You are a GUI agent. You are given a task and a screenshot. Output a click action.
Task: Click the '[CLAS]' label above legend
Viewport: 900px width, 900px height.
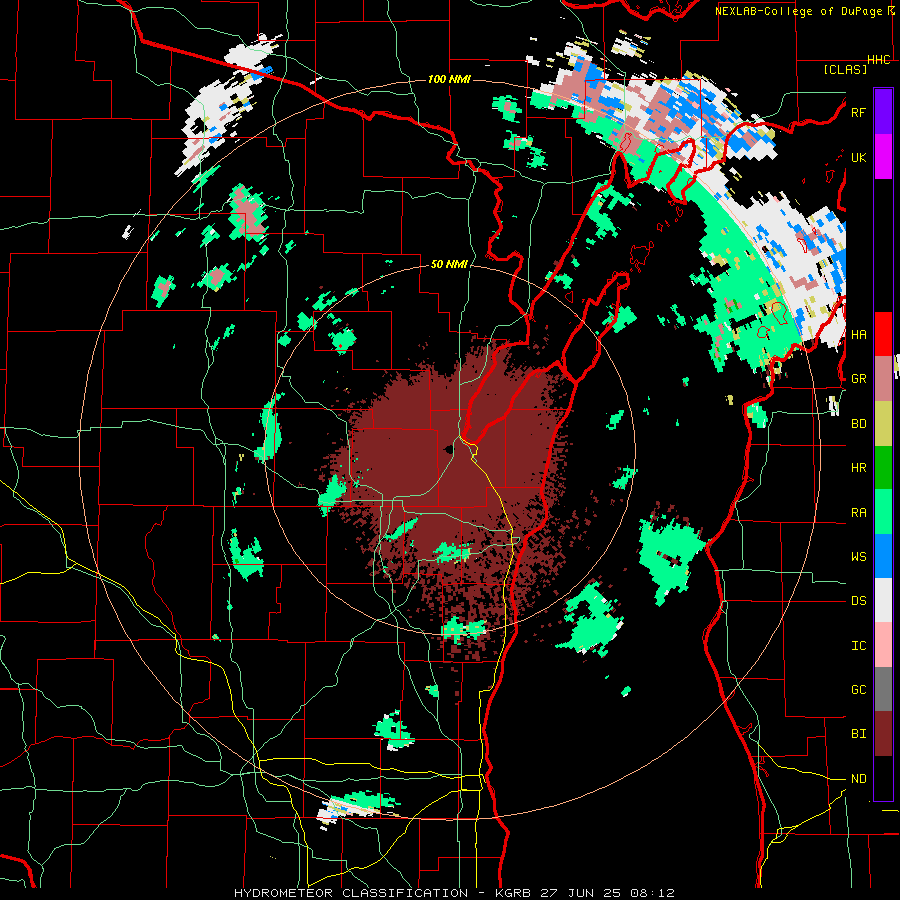point(845,69)
